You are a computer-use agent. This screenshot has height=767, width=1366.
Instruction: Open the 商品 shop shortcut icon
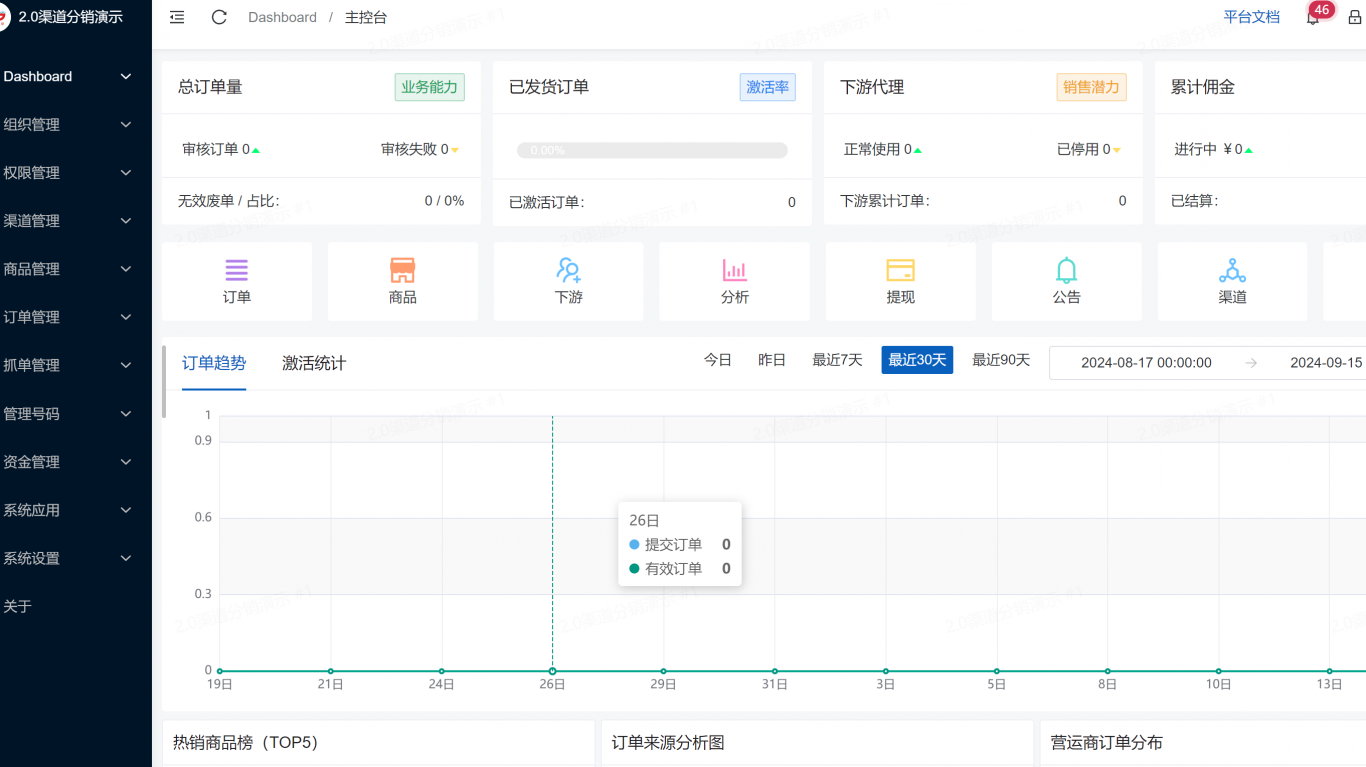pyautogui.click(x=403, y=270)
